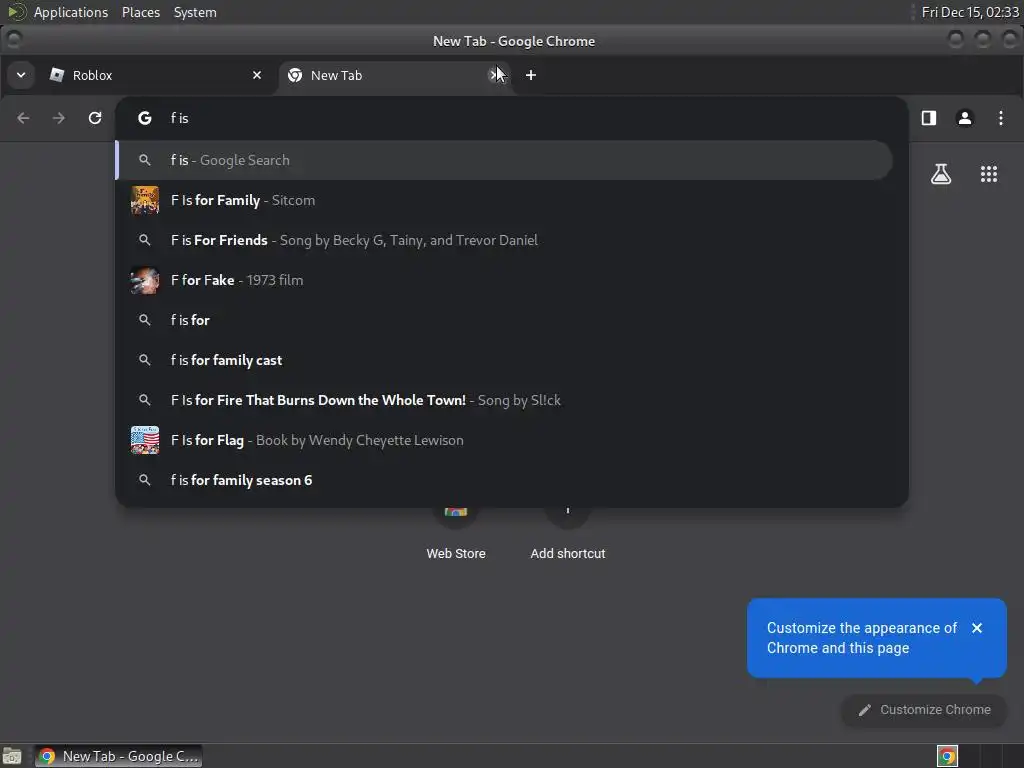This screenshot has width=1024, height=768.
Task: Click search icon beside 'F Is for Fire'
Action: (x=145, y=400)
